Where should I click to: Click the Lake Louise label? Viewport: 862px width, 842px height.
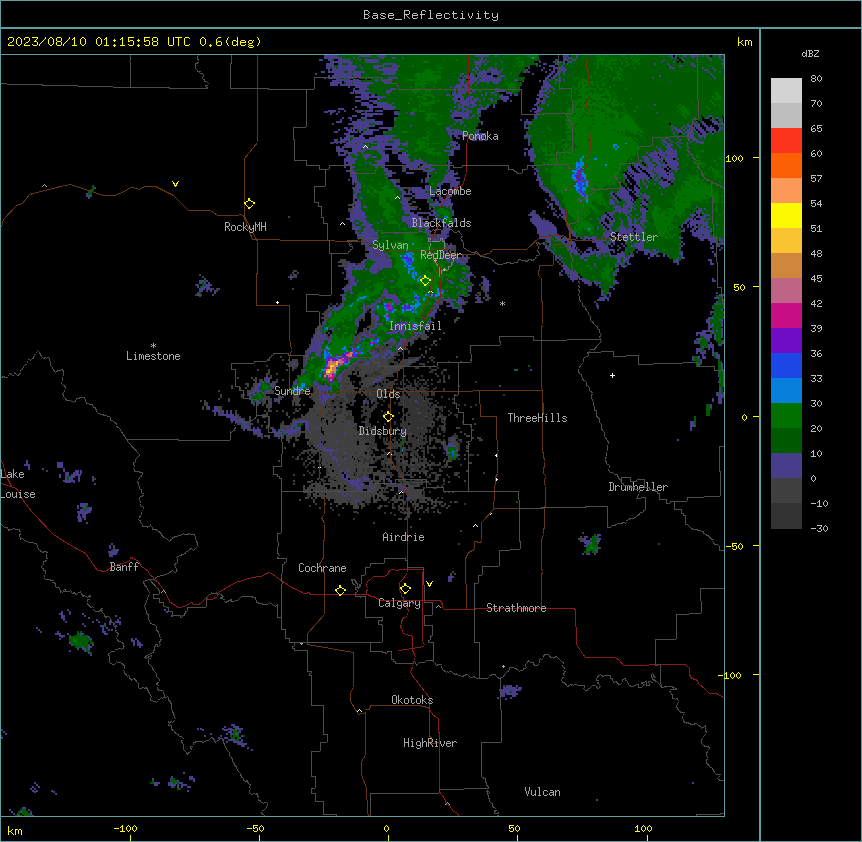[18, 484]
